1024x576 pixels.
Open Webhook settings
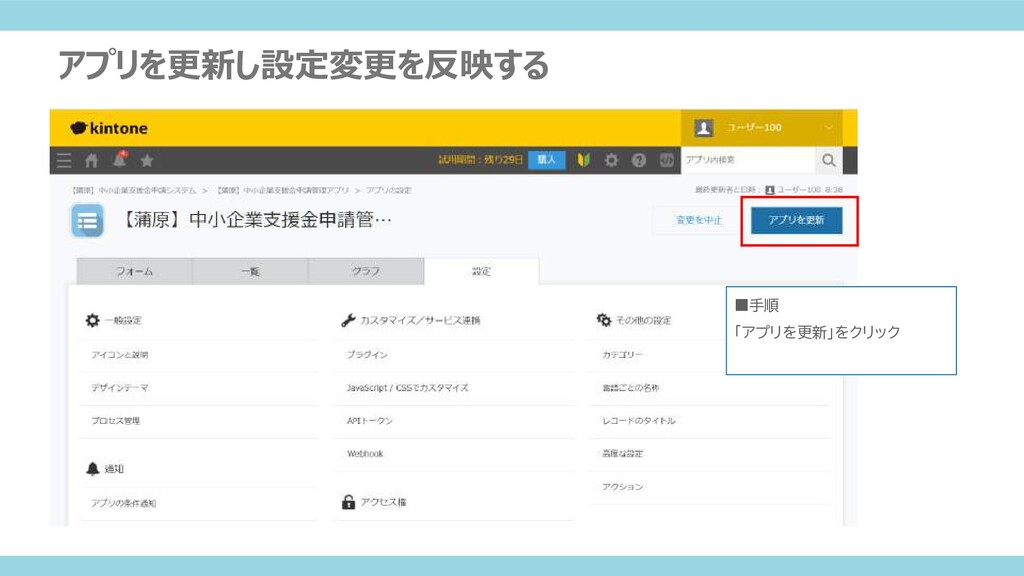click(365, 453)
